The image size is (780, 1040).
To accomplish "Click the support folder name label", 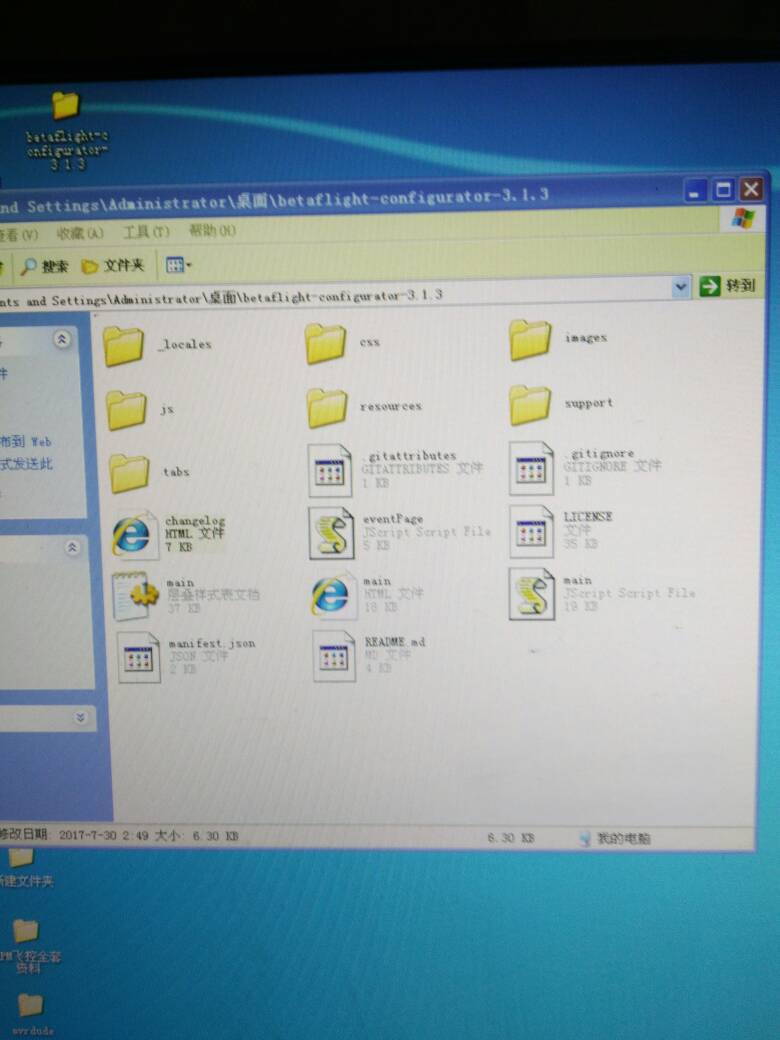I will pos(588,403).
